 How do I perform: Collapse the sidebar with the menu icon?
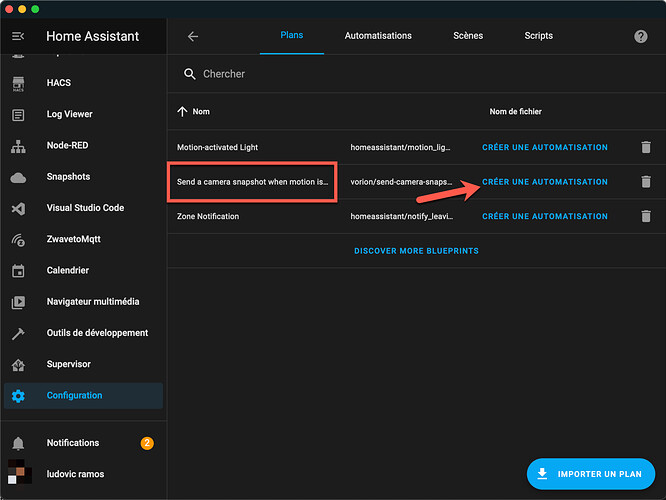click(x=18, y=37)
